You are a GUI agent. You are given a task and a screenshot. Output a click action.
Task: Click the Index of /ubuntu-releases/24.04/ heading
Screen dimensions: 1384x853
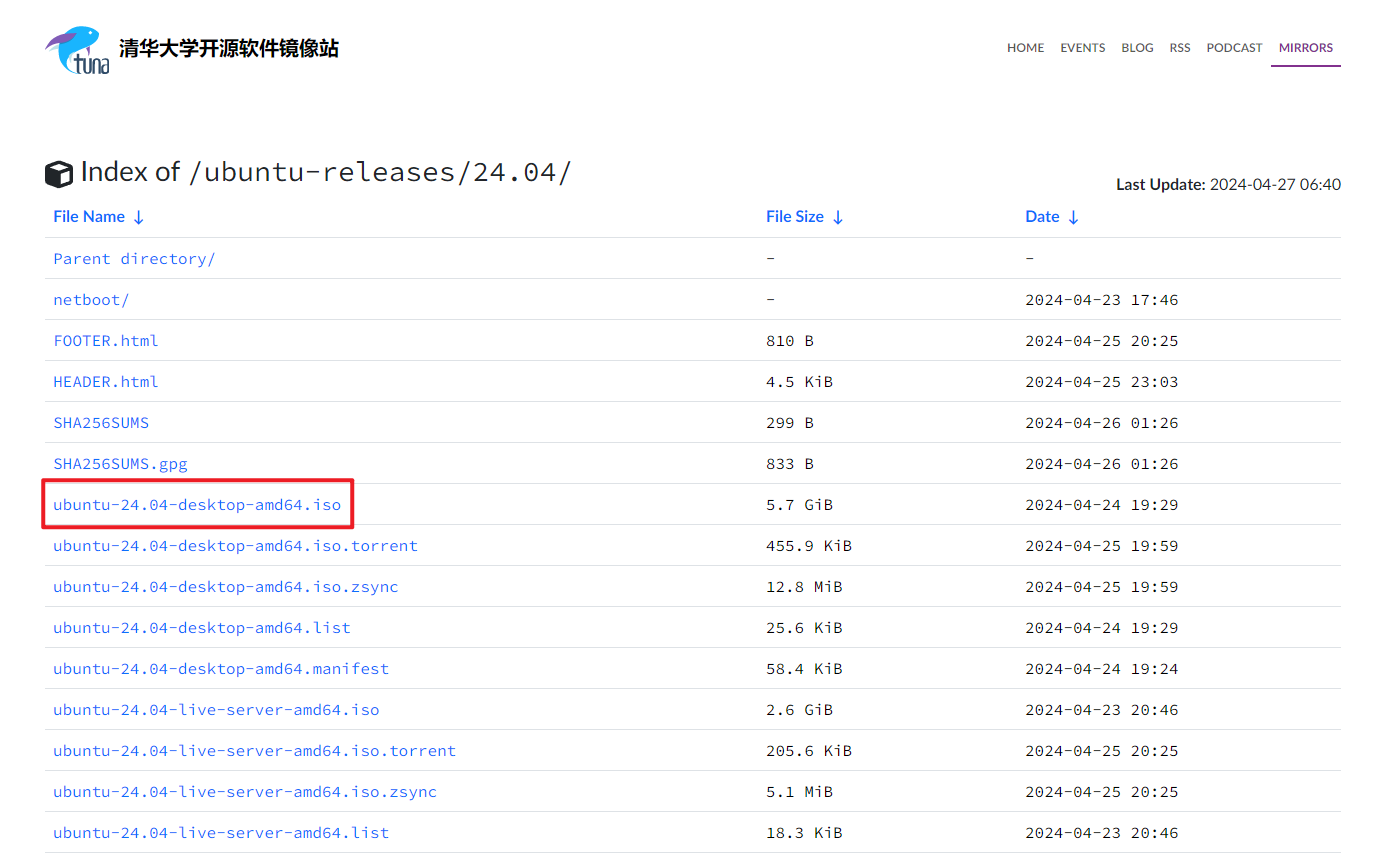pyautogui.click(x=326, y=172)
